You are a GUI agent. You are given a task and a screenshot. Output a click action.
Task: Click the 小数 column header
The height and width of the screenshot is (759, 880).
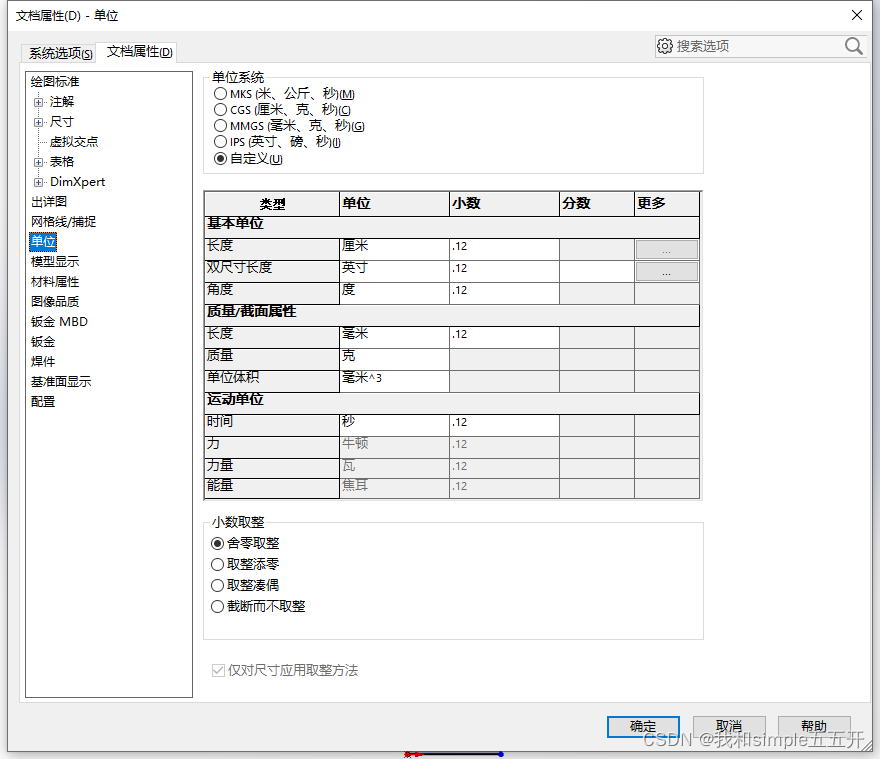[x=504, y=204]
